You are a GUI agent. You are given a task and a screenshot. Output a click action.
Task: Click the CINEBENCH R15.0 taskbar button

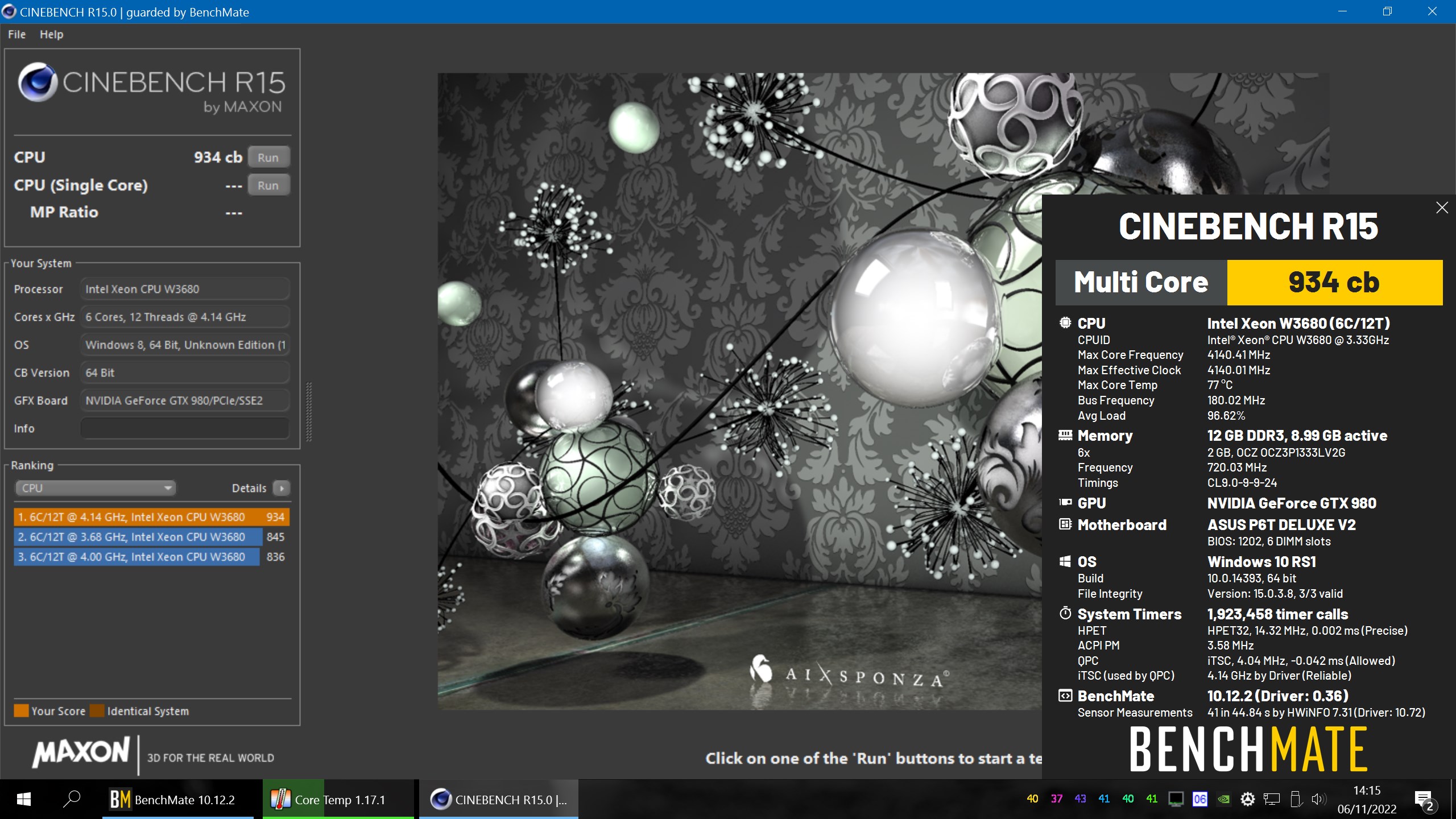[499, 800]
